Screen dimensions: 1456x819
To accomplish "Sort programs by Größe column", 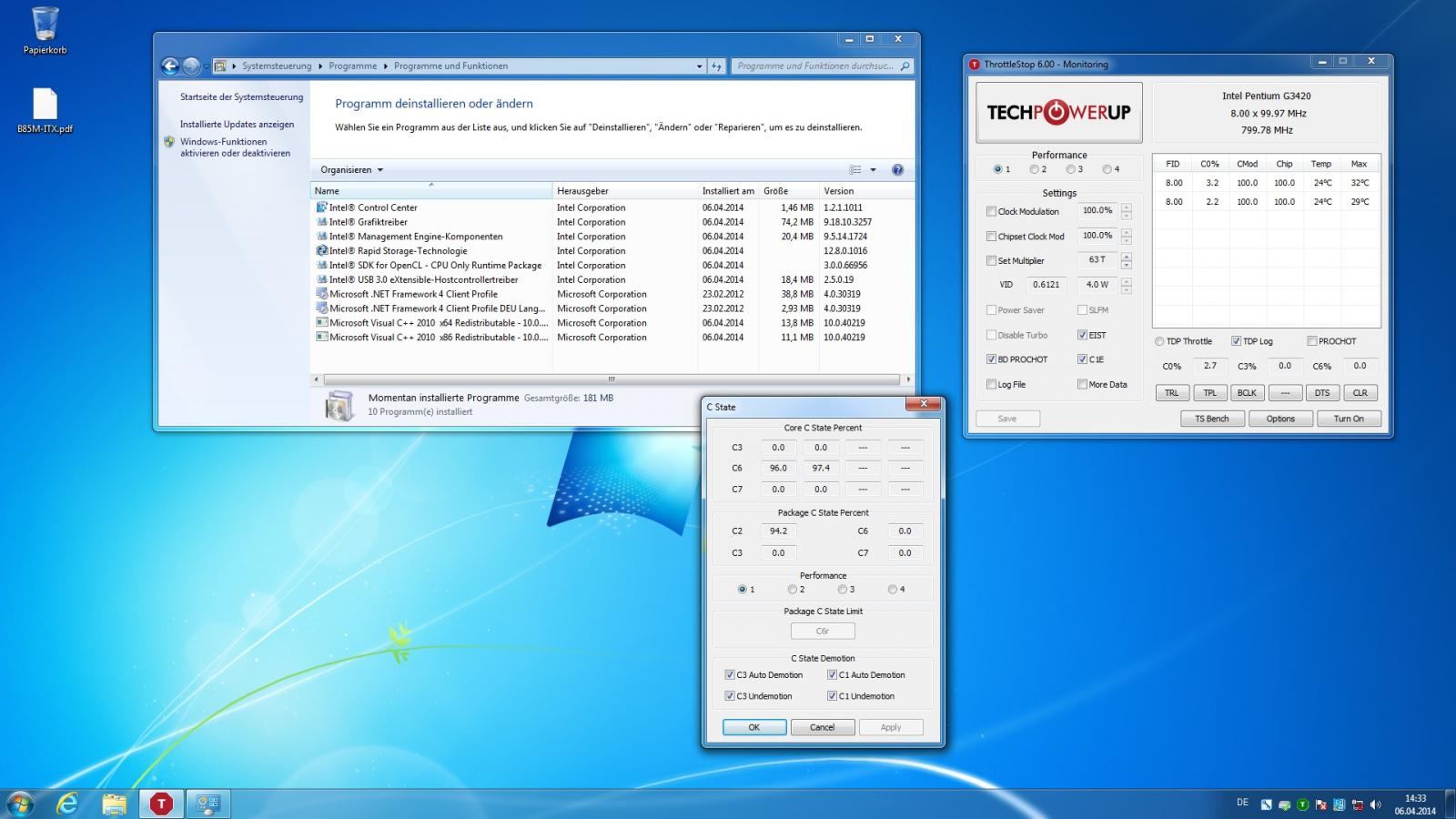I will [x=788, y=191].
